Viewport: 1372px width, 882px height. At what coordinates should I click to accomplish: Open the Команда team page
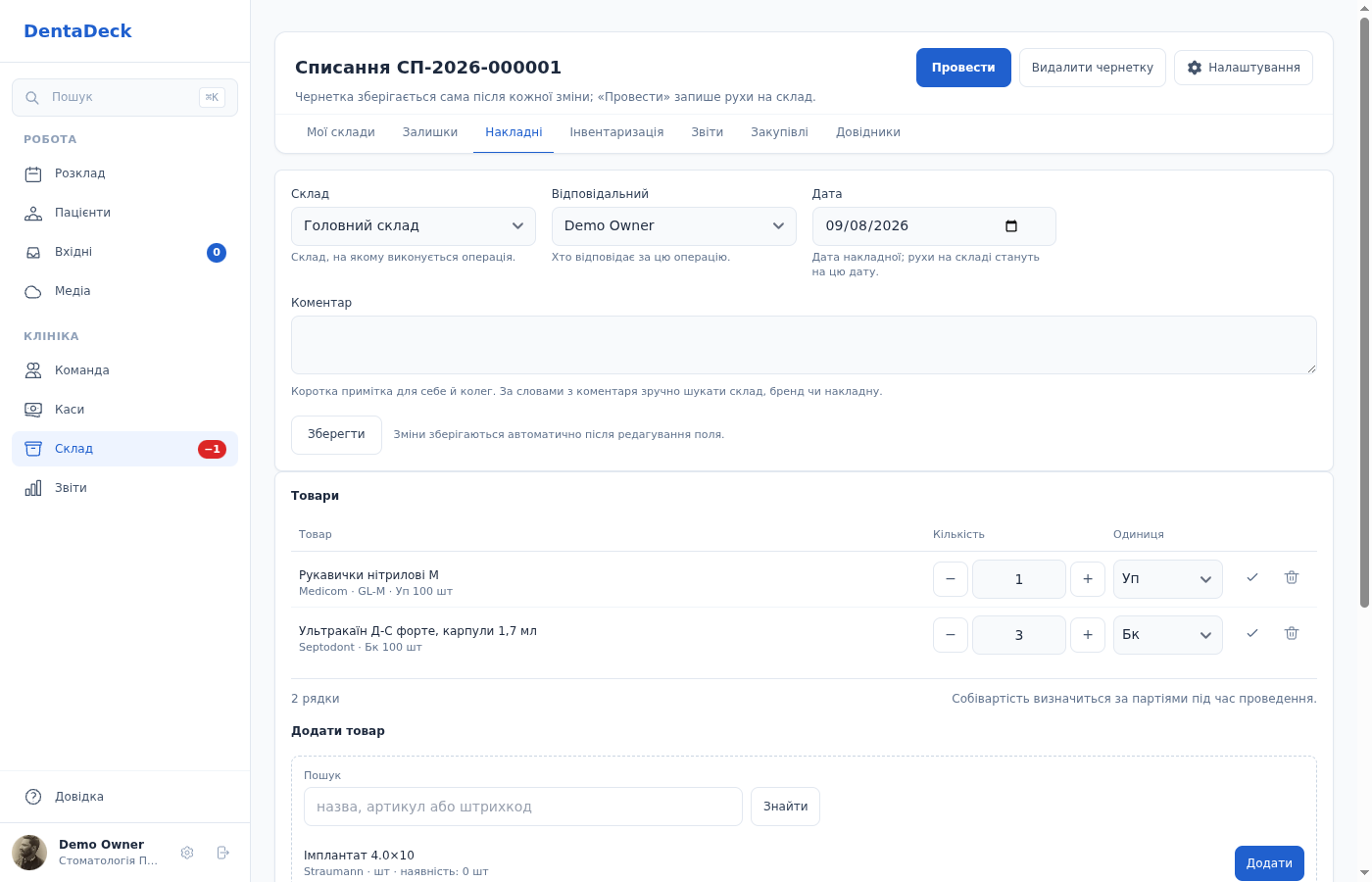[124, 370]
